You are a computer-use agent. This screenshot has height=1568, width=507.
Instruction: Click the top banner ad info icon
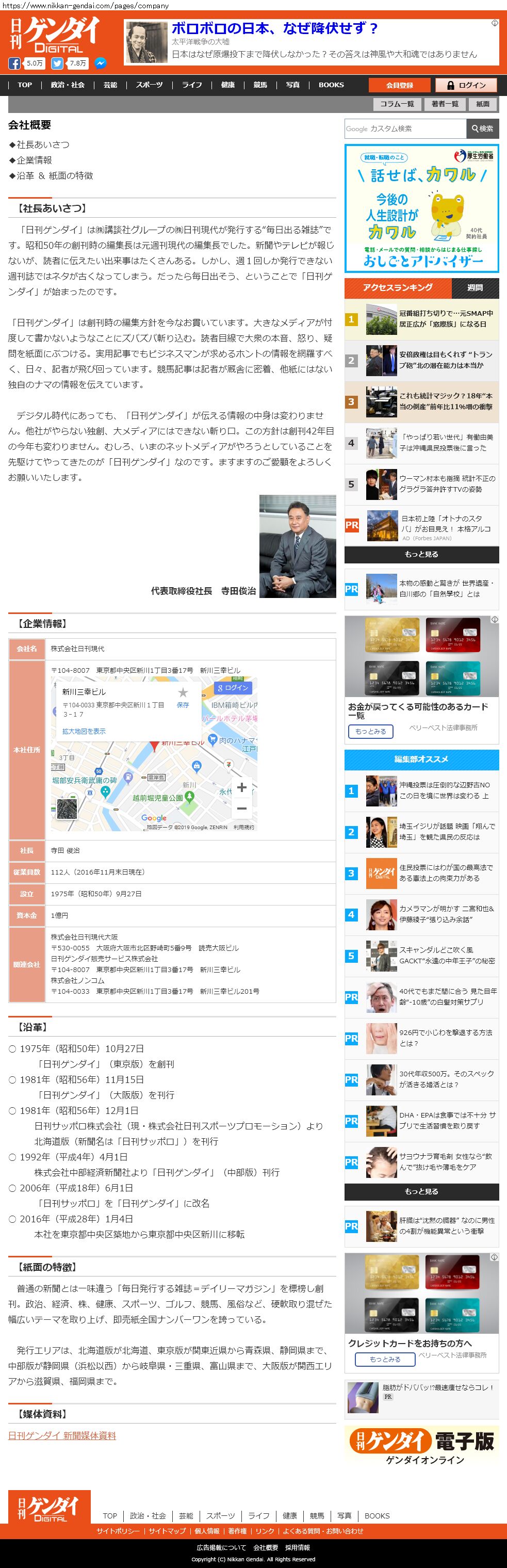point(495,23)
